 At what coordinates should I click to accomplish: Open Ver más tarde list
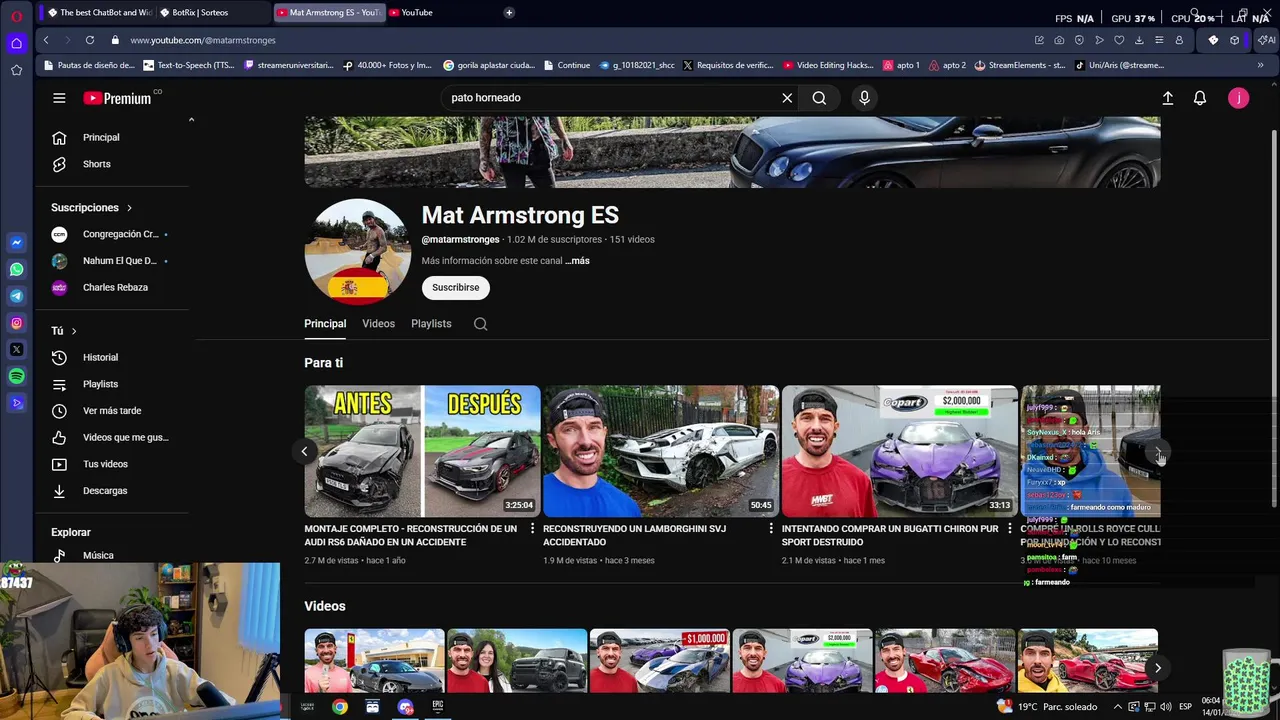coord(112,411)
